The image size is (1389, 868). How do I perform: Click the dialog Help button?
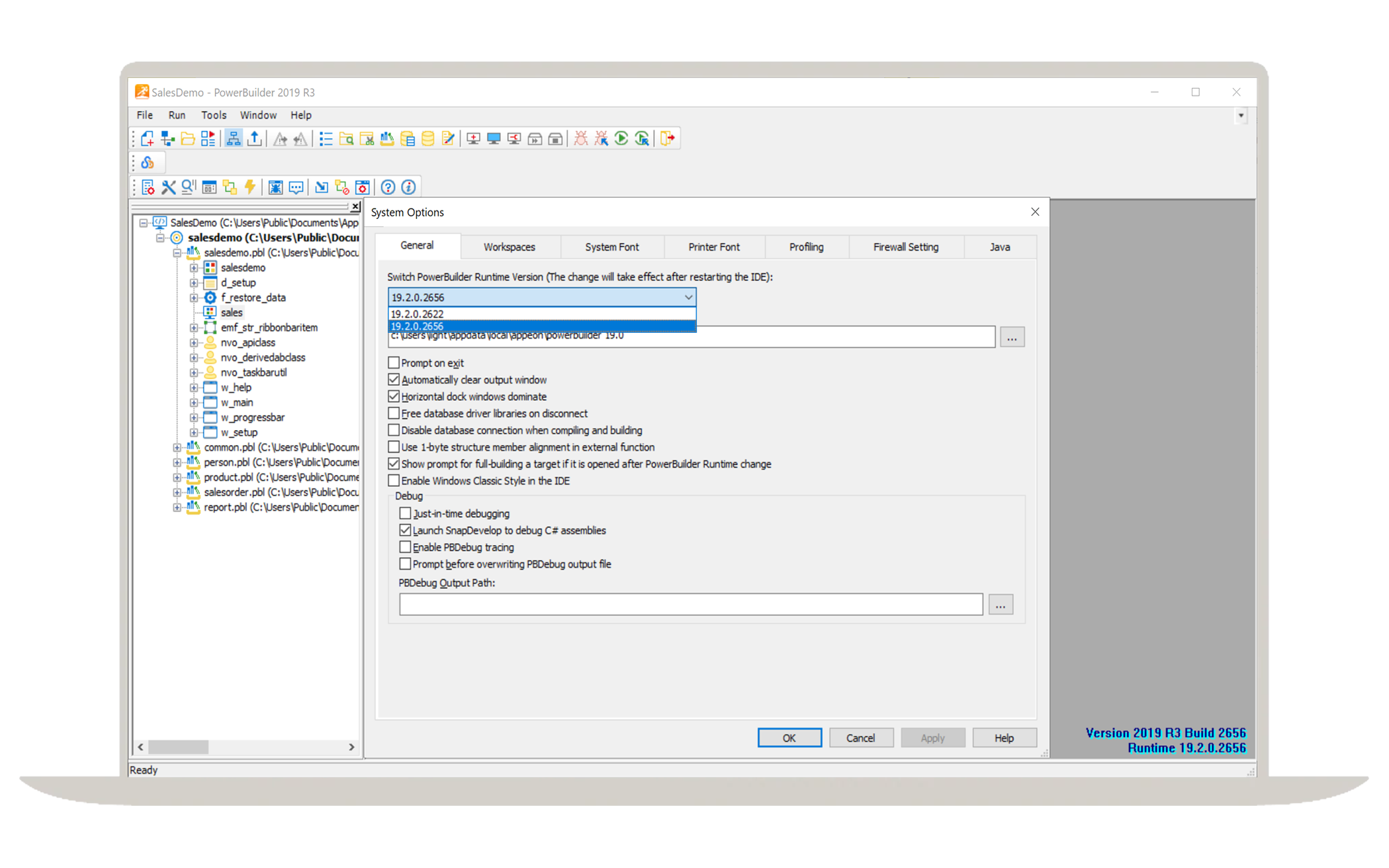[x=1004, y=738]
